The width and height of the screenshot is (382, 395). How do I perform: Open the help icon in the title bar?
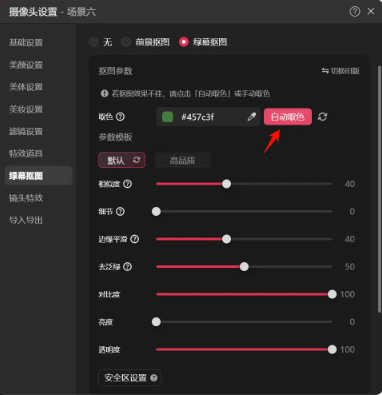point(355,12)
